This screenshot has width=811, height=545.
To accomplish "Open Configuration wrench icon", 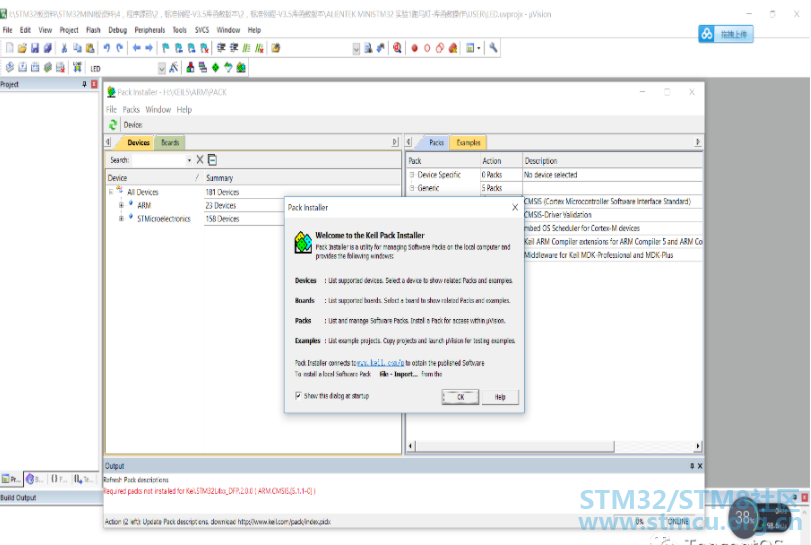I will pos(493,48).
